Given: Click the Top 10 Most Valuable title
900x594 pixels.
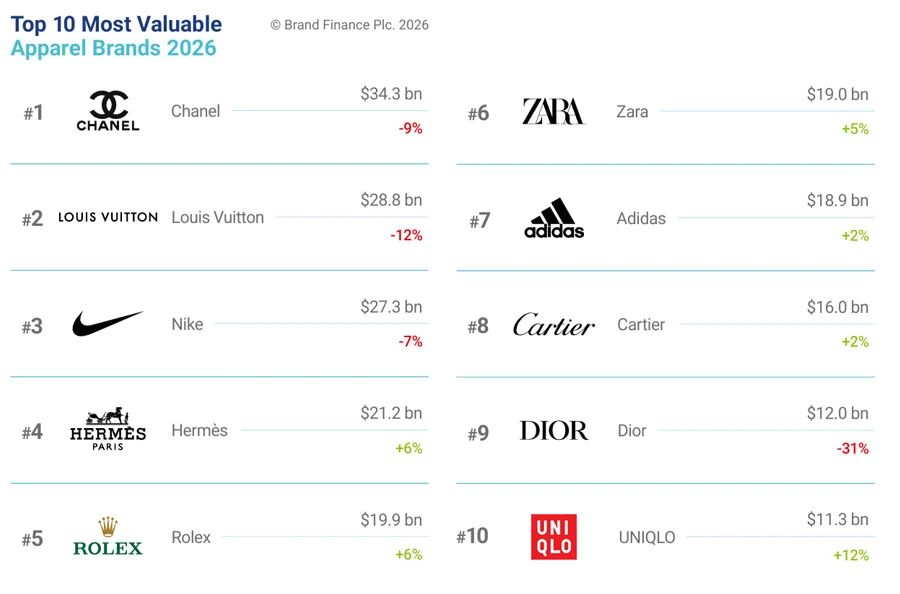Looking at the screenshot, I should [117, 24].
